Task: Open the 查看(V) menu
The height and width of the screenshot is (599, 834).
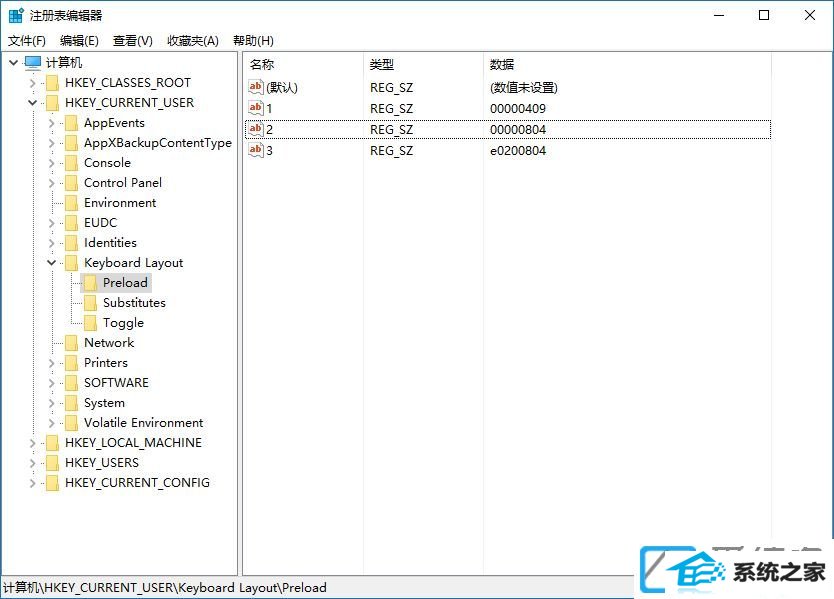Action: tap(133, 41)
